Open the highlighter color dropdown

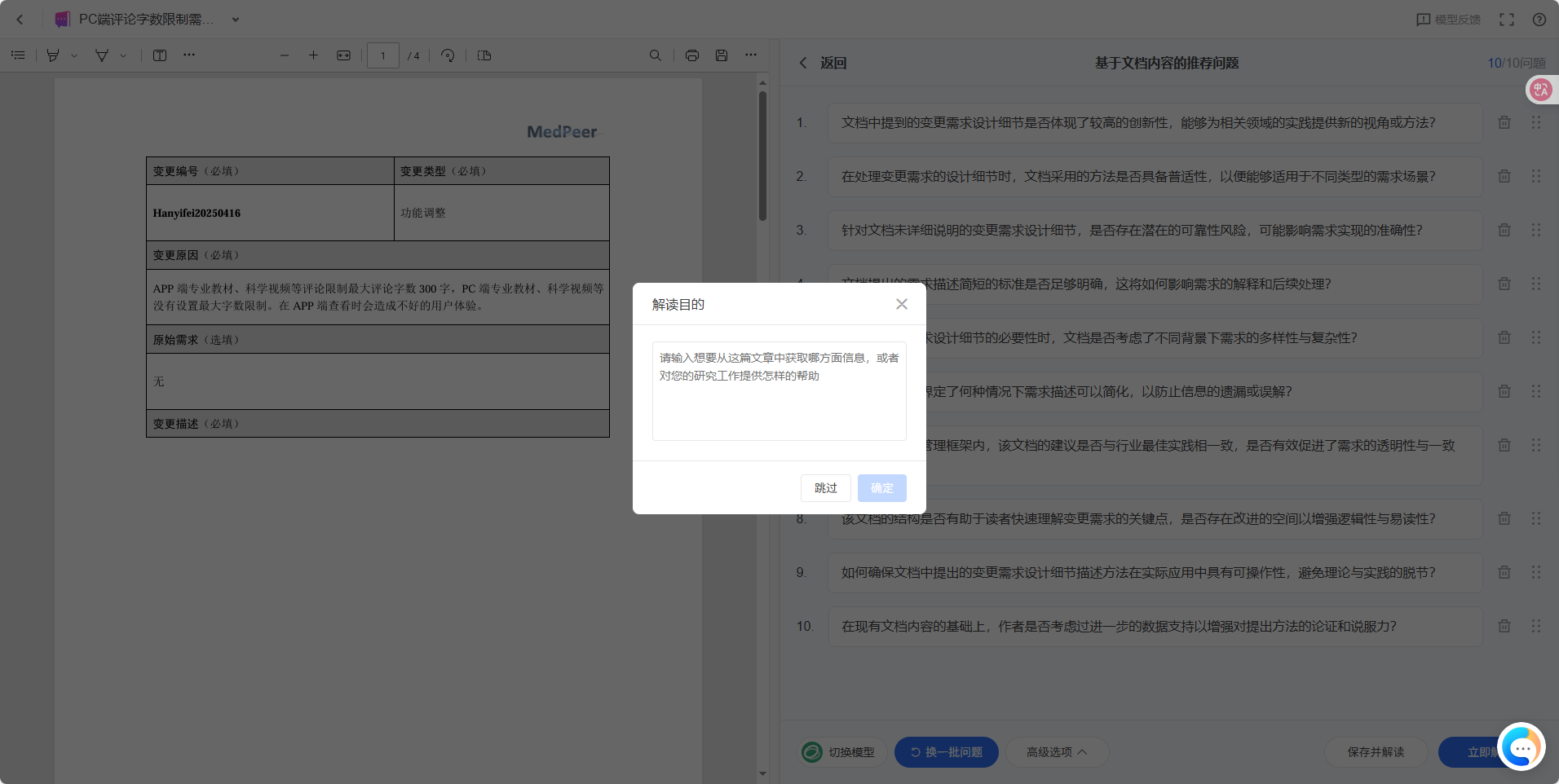tap(73, 55)
